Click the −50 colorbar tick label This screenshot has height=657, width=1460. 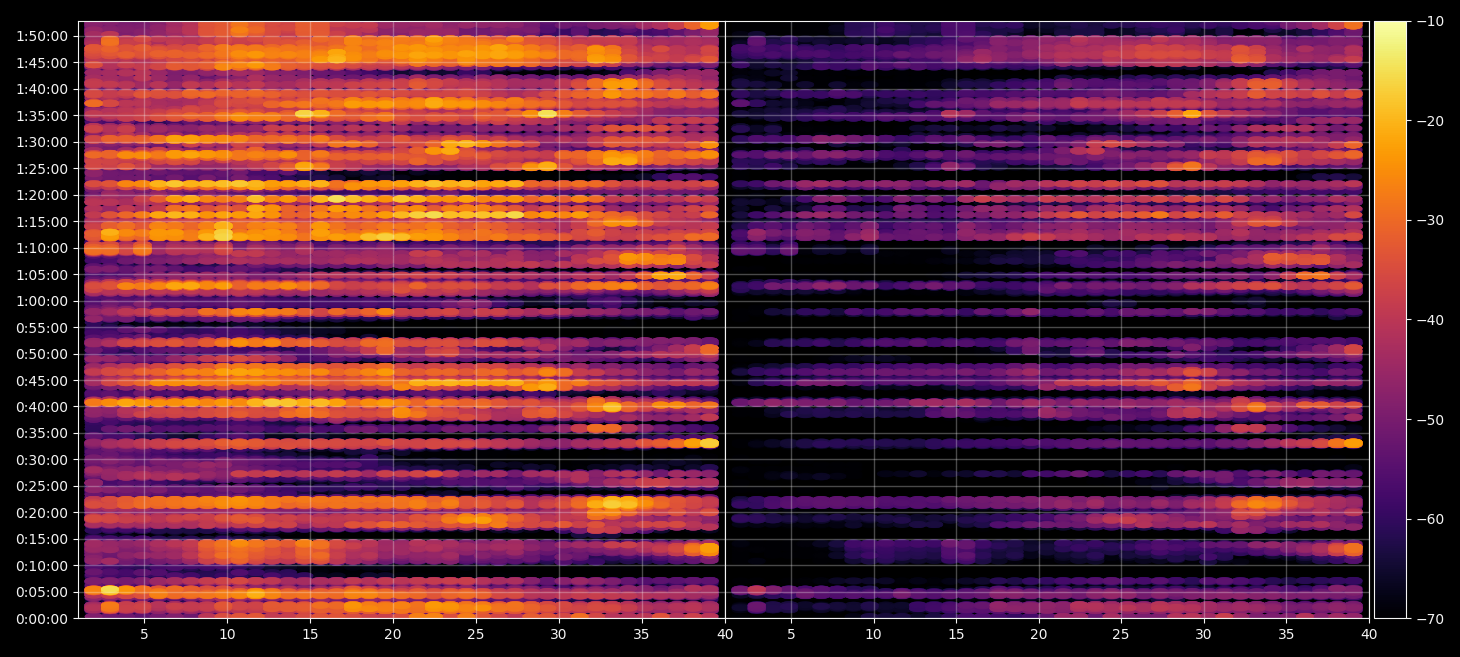click(x=1430, y=419)
